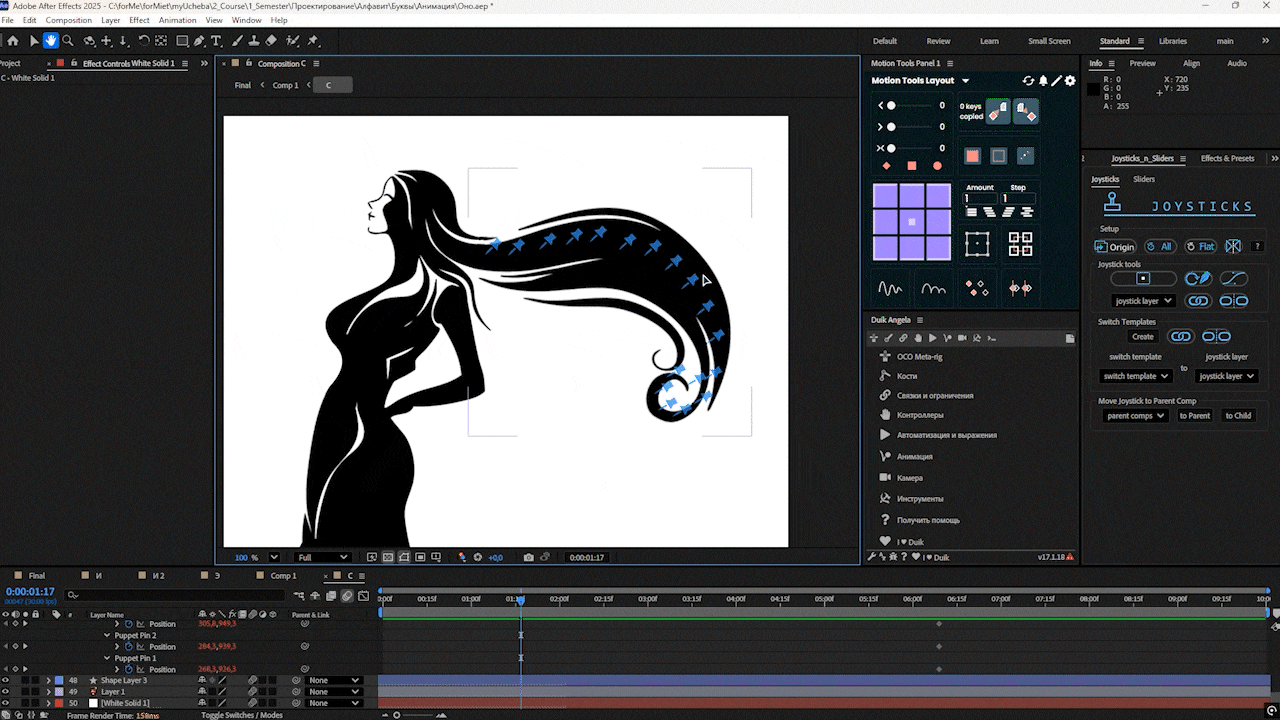Activate the Puppet Pin tool
This screenshot has width=1280, height=720.
(313, 41)
